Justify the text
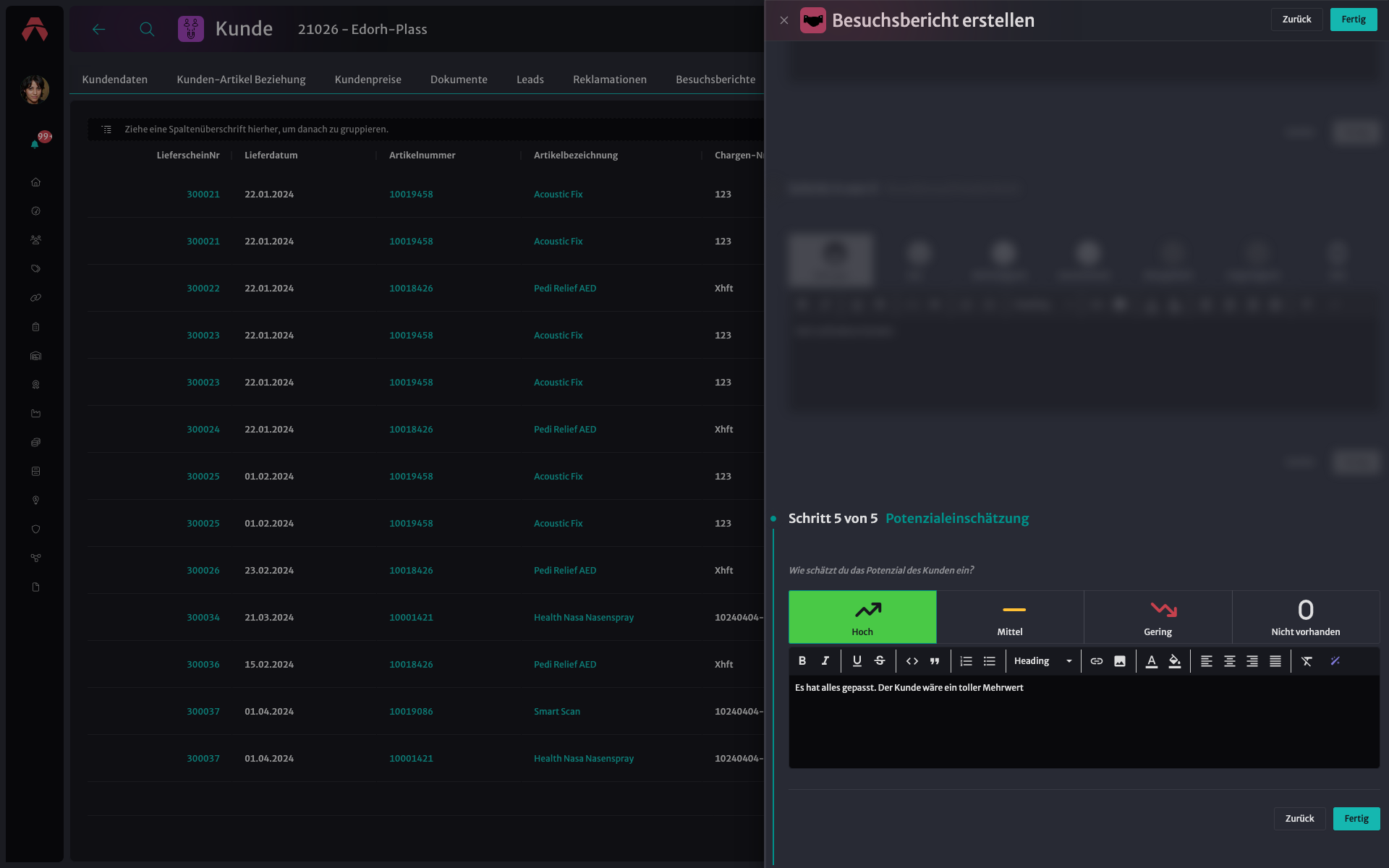1389x868 pixels. tap(1275, 661)
